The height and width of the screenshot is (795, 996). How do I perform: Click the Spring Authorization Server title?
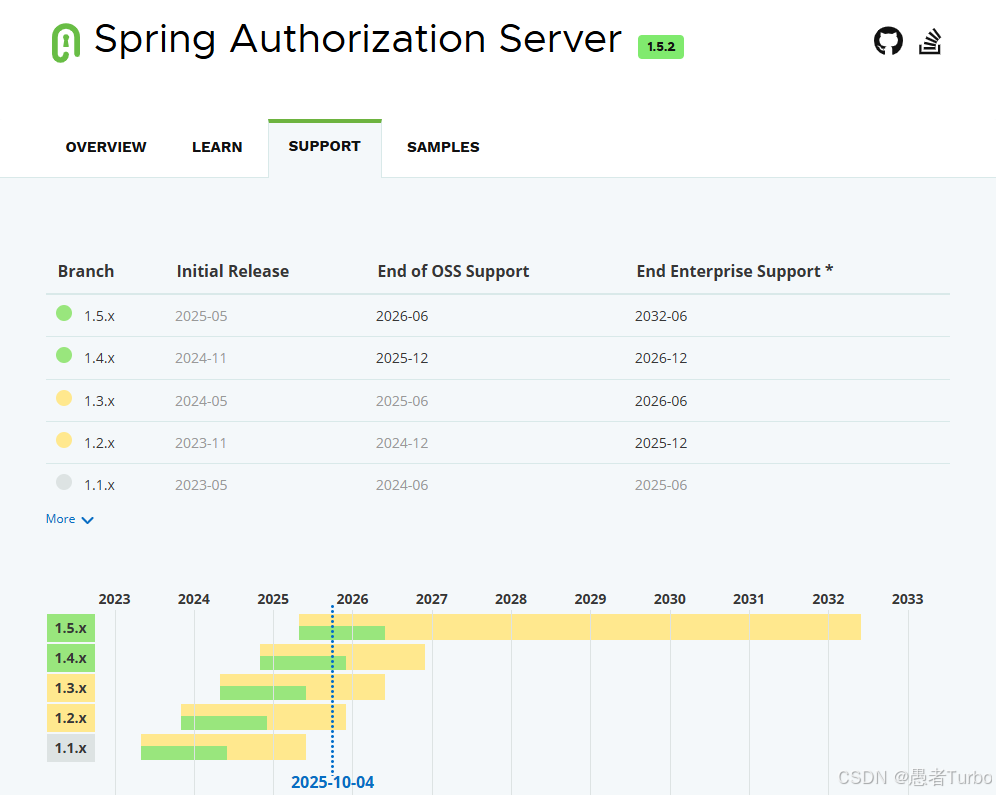(x=358, y=39)
